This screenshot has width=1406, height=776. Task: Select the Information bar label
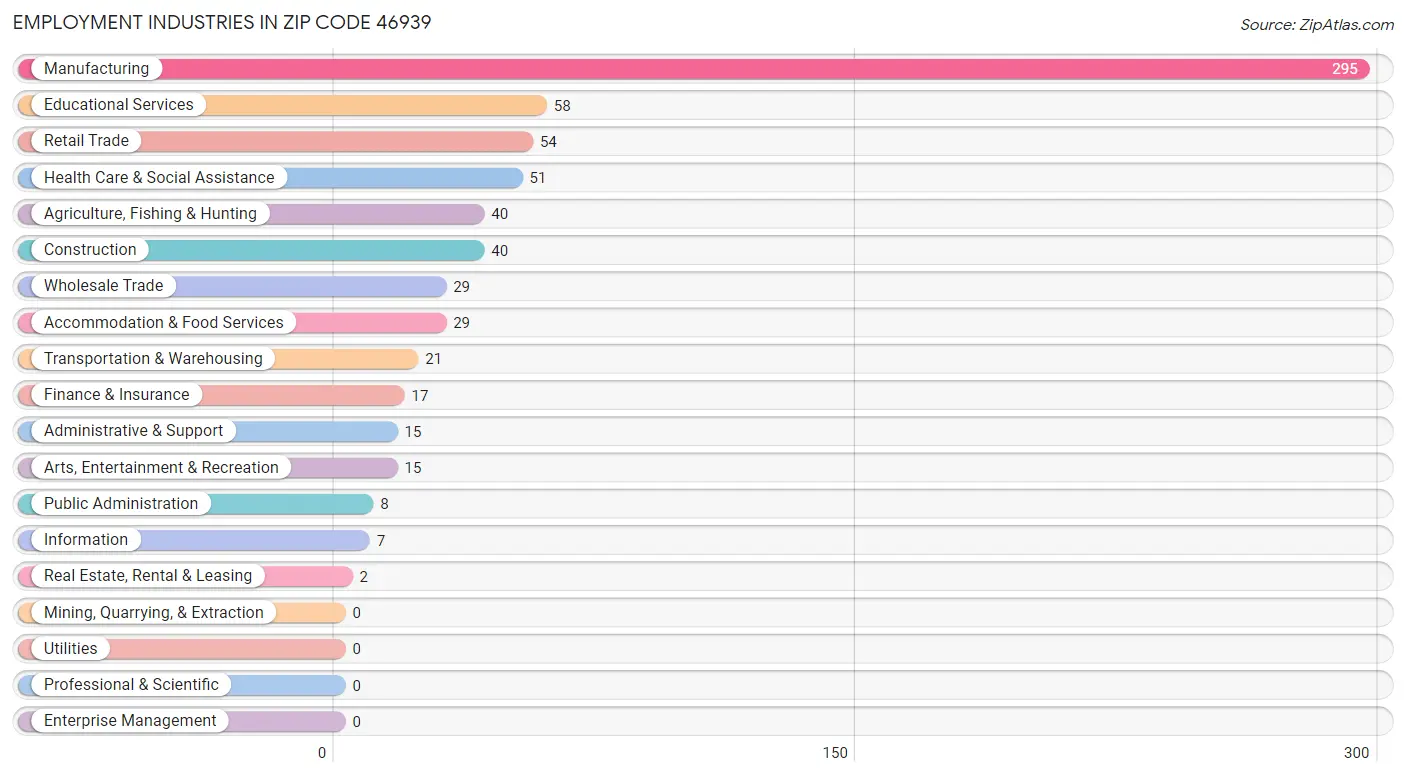[86, 540]
